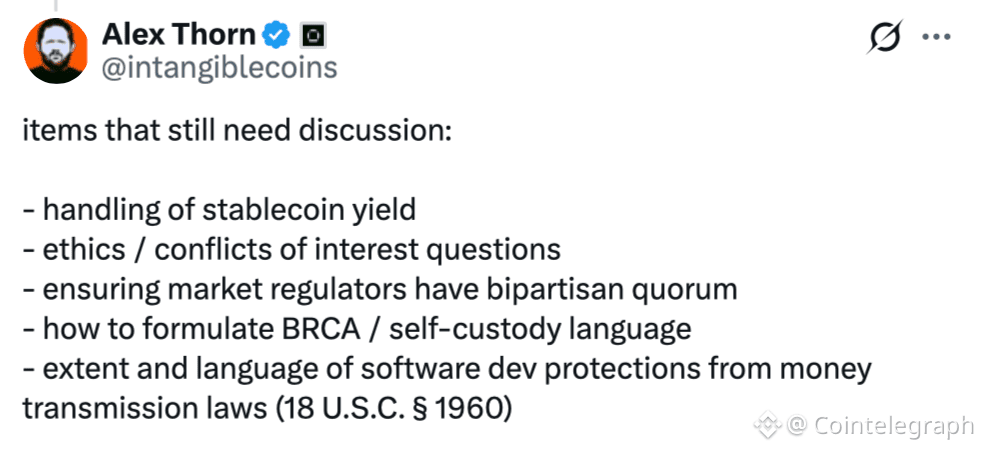This screenshot has width=982, height=450.
Task: Click the "ensuring market regulators have bipartisan quorum" line
Action: 379,290
